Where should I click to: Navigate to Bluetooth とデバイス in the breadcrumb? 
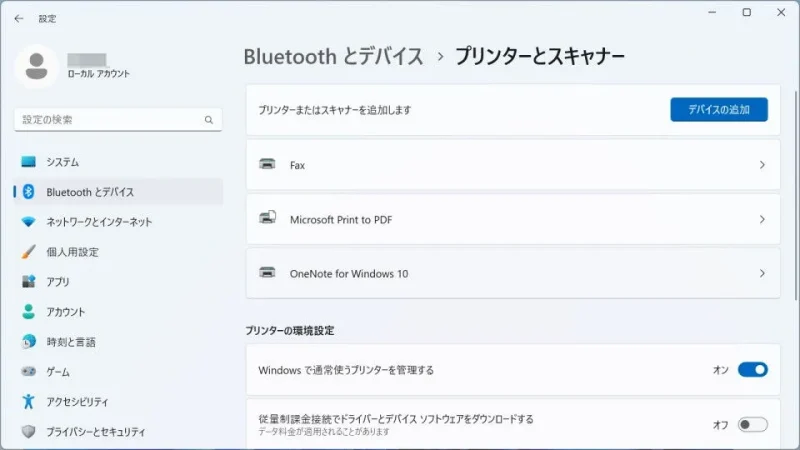[x=333, y=56]
